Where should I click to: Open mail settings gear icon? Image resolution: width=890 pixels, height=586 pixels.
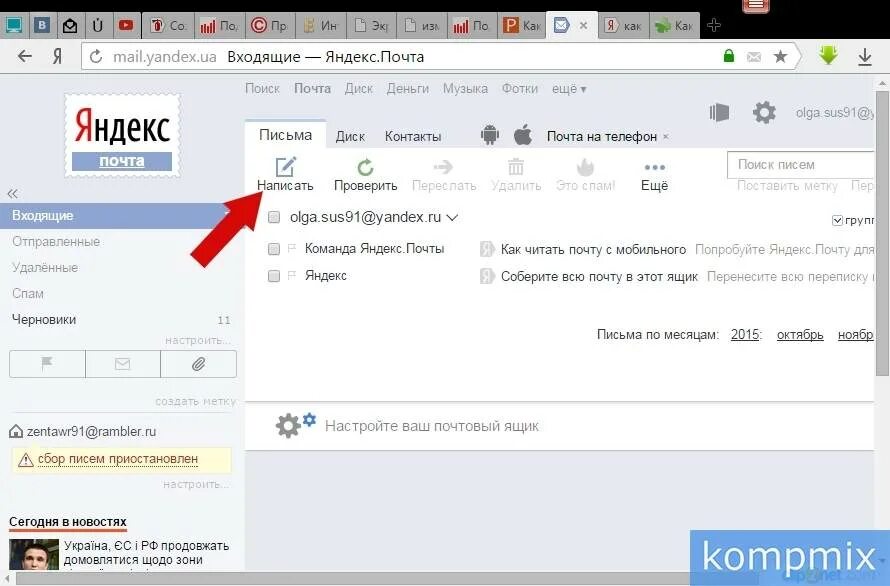pos(764,112)
